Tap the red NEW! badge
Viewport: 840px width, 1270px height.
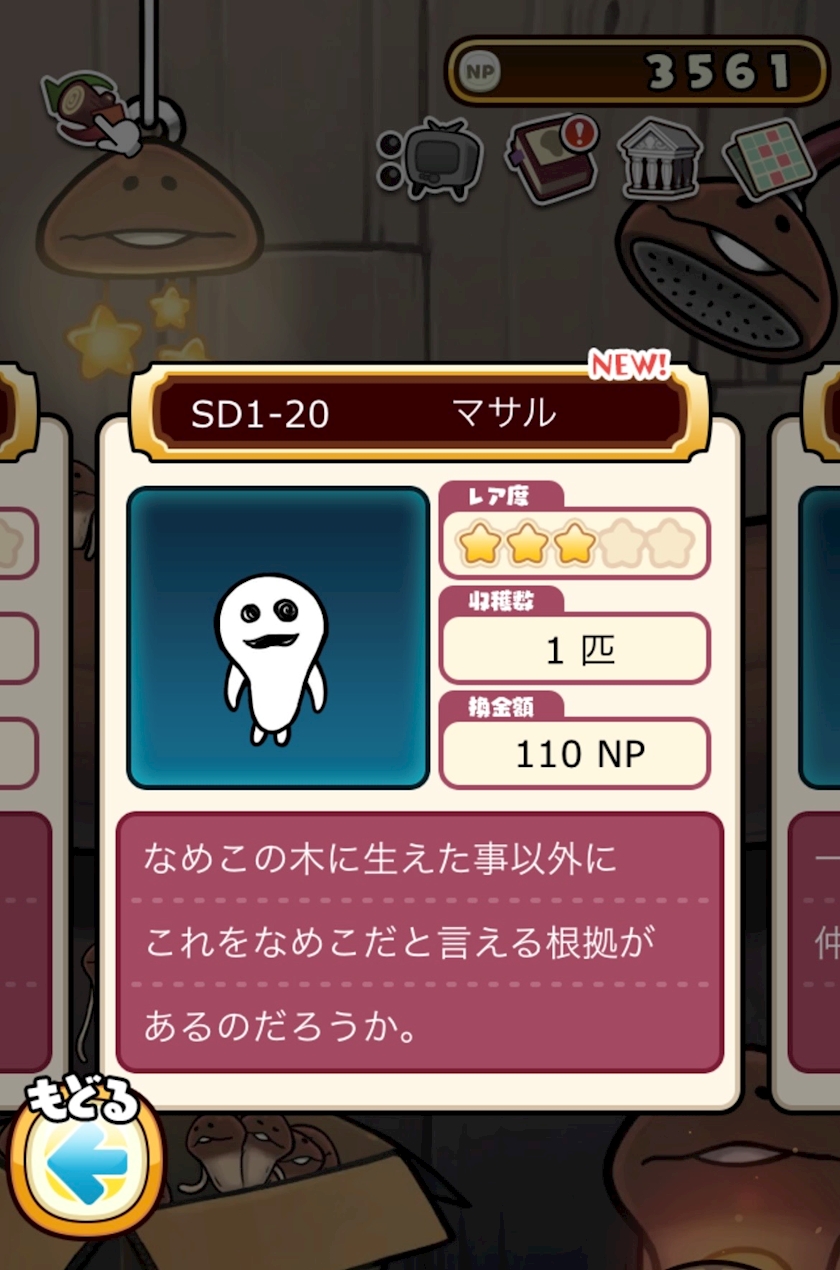point(628,366)
